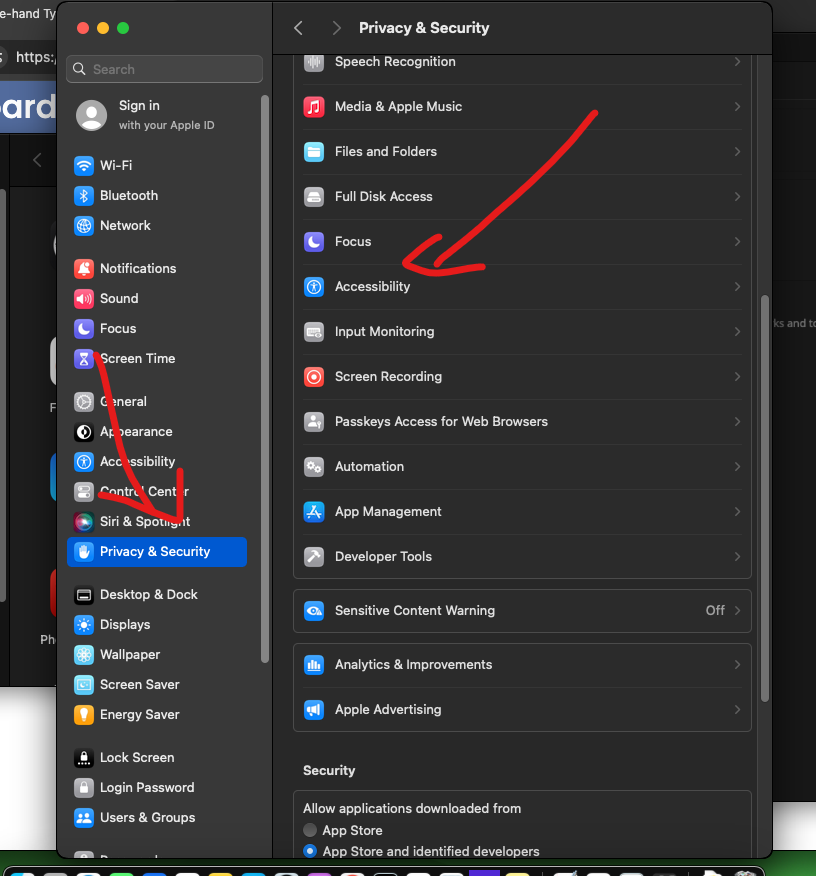The width and height of the screenshot is (816, 876).
Task: Select App Store and identified developers option
Action: coord(310,852)
